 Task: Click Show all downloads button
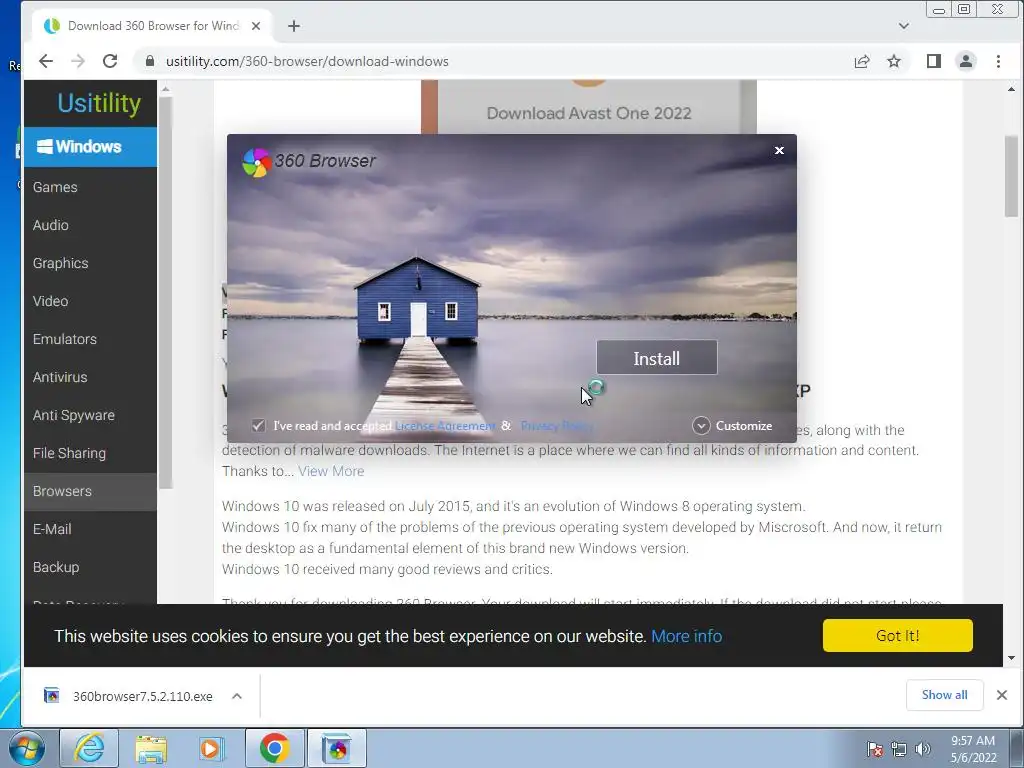tap(944, 695)
